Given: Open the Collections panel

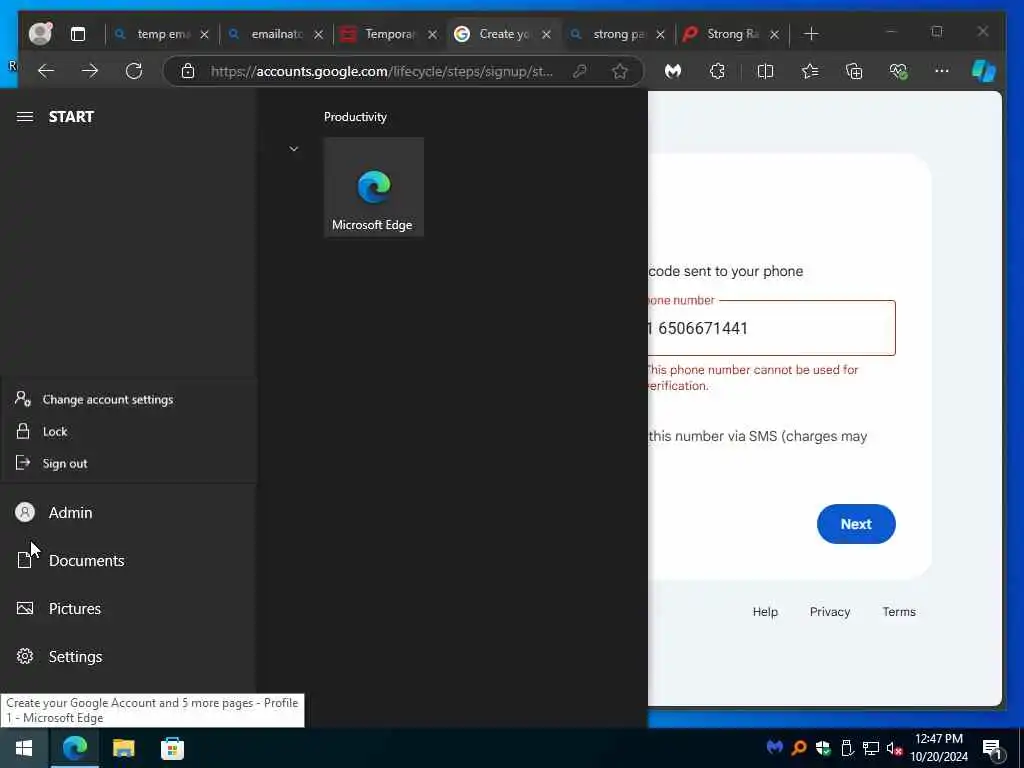Looking at the screenshot, I should pos(854,71).
